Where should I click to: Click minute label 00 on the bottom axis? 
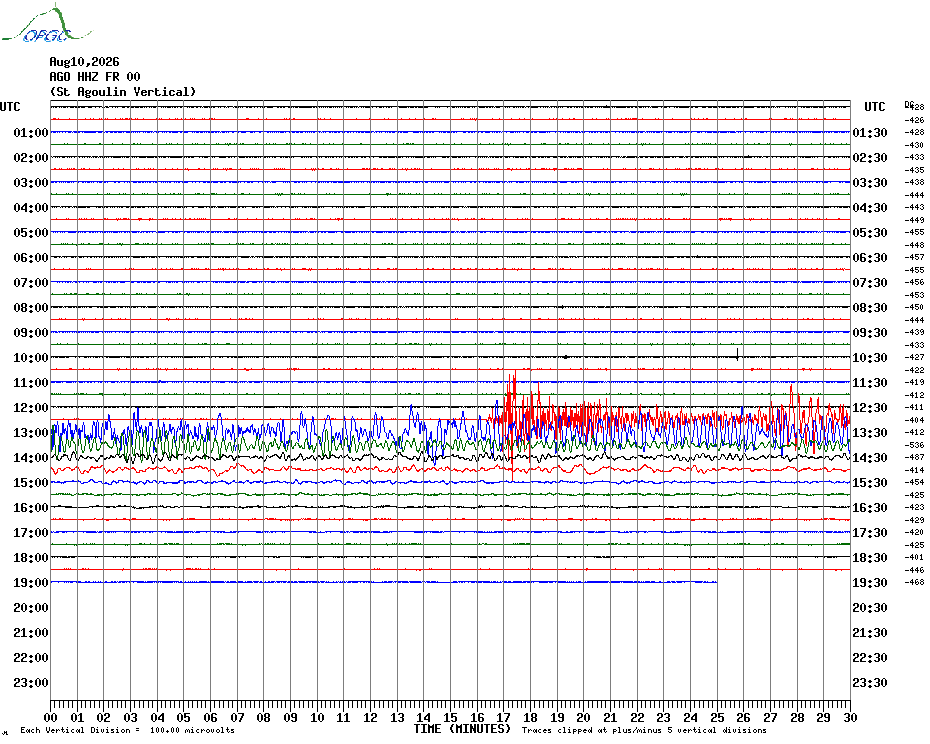(x=50, y=717)
